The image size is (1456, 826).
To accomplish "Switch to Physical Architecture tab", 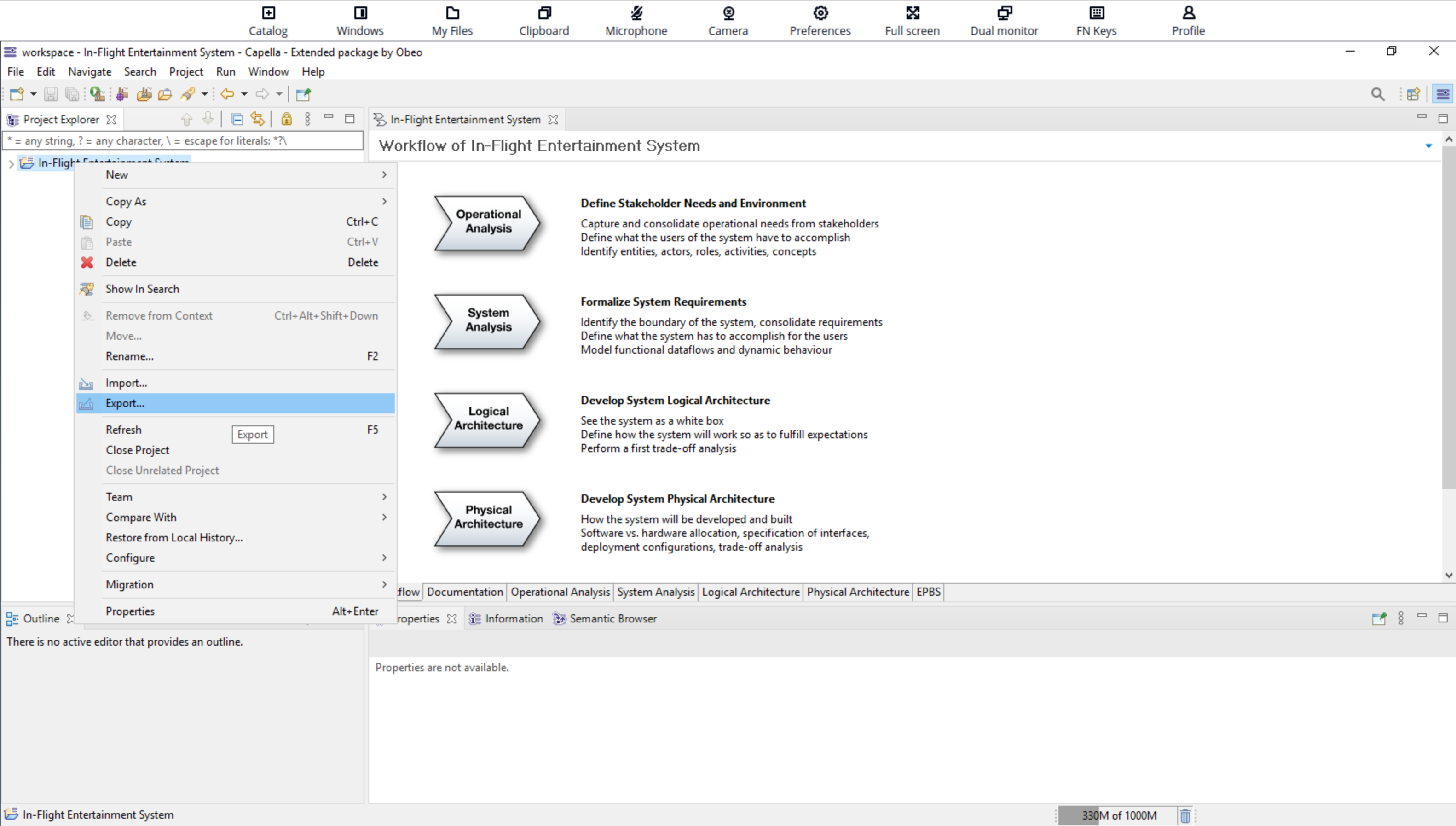I will click(858, 592).
